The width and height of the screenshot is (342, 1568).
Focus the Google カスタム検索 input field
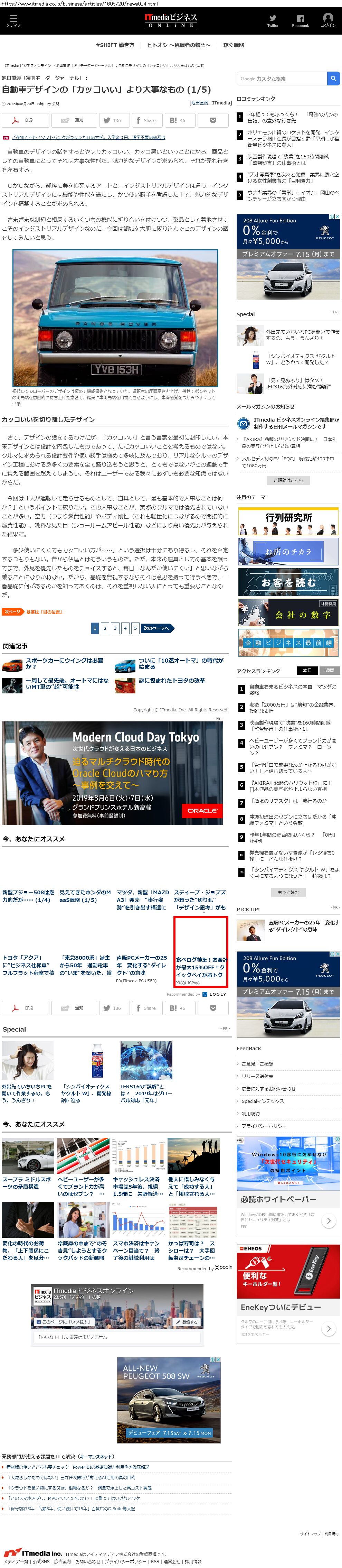point(282,79)
